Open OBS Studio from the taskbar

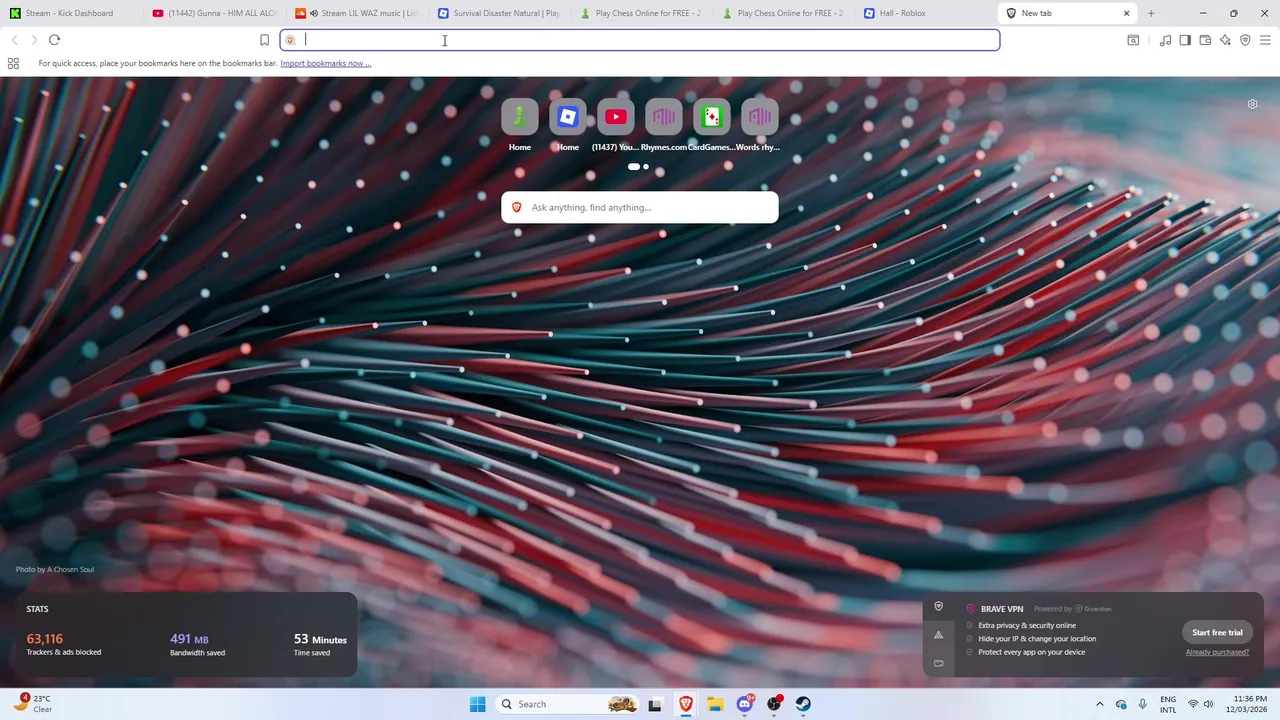click(x=774, y=704)
